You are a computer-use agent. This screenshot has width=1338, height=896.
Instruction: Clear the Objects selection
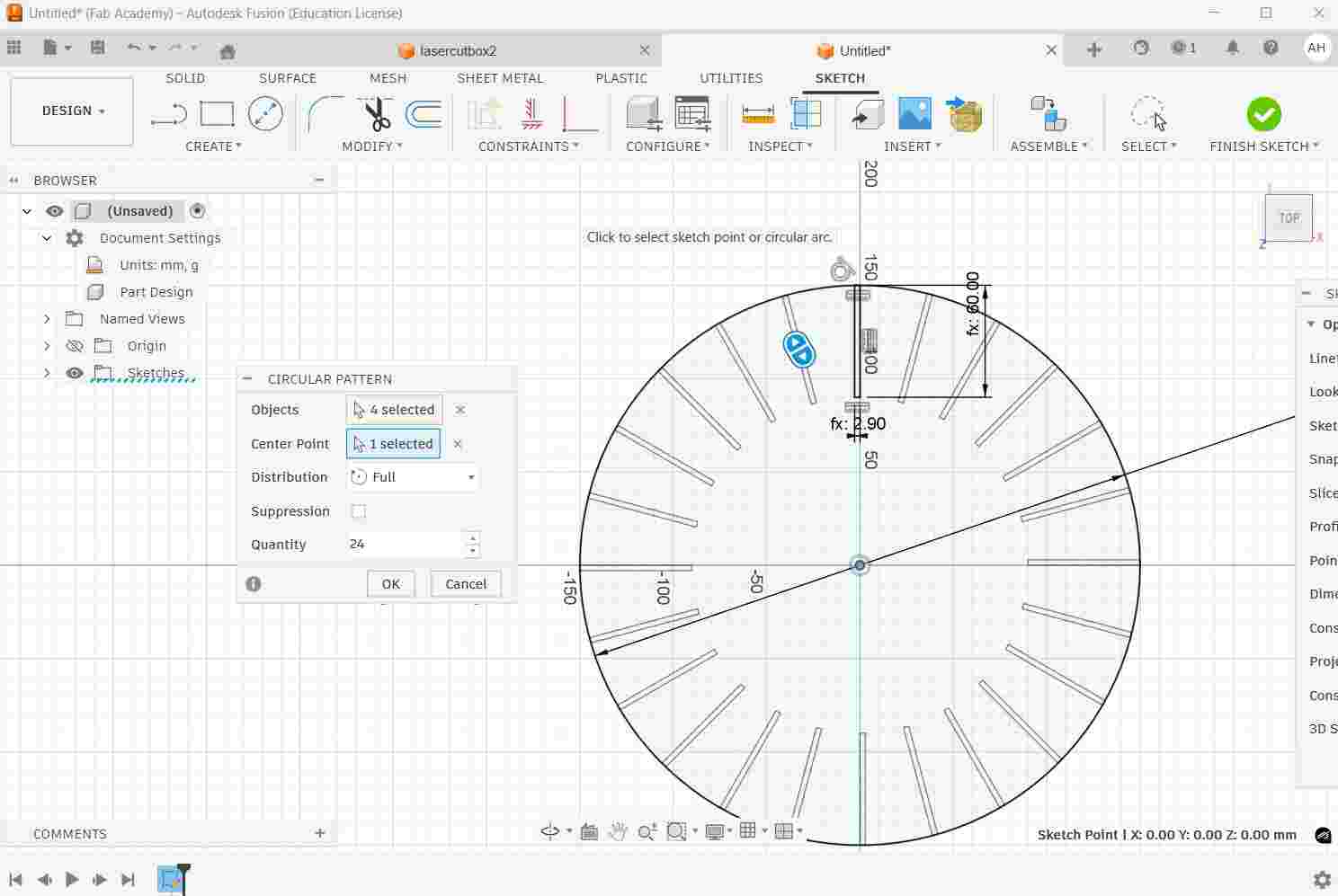click(460, 410)
